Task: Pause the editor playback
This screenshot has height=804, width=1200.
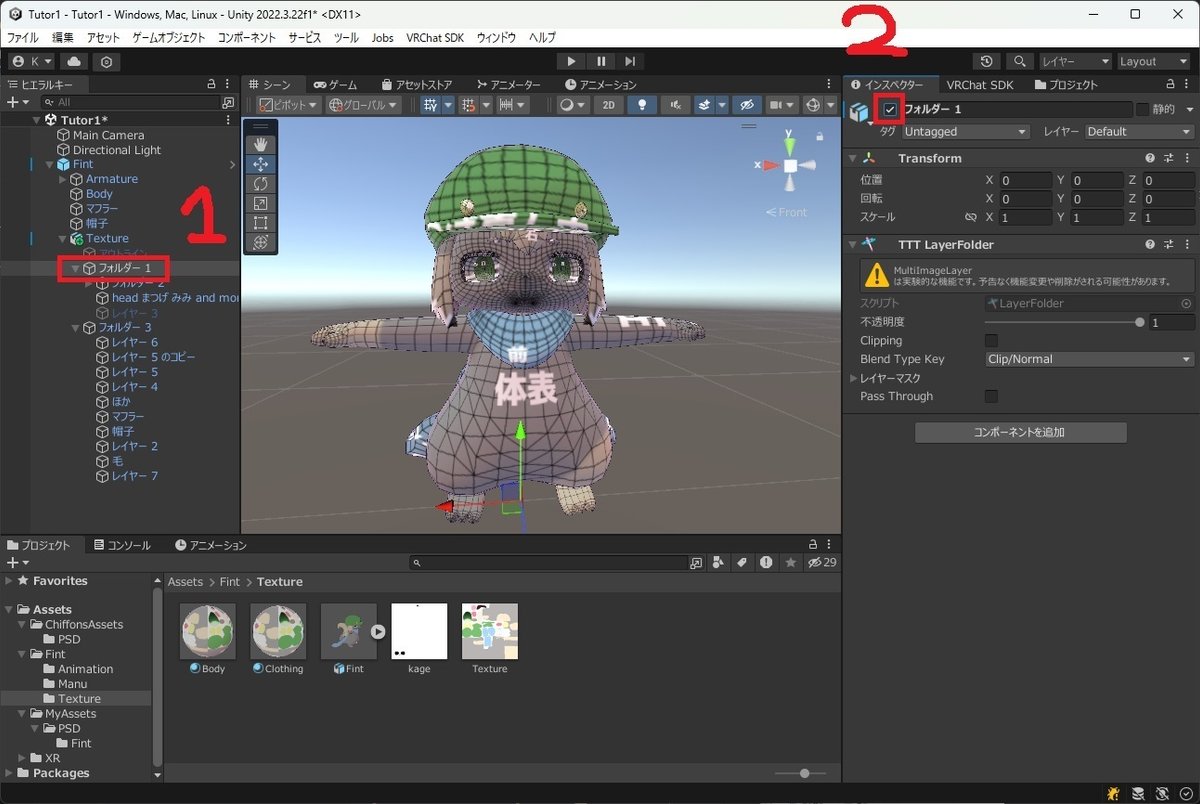Action: point(600,62)
